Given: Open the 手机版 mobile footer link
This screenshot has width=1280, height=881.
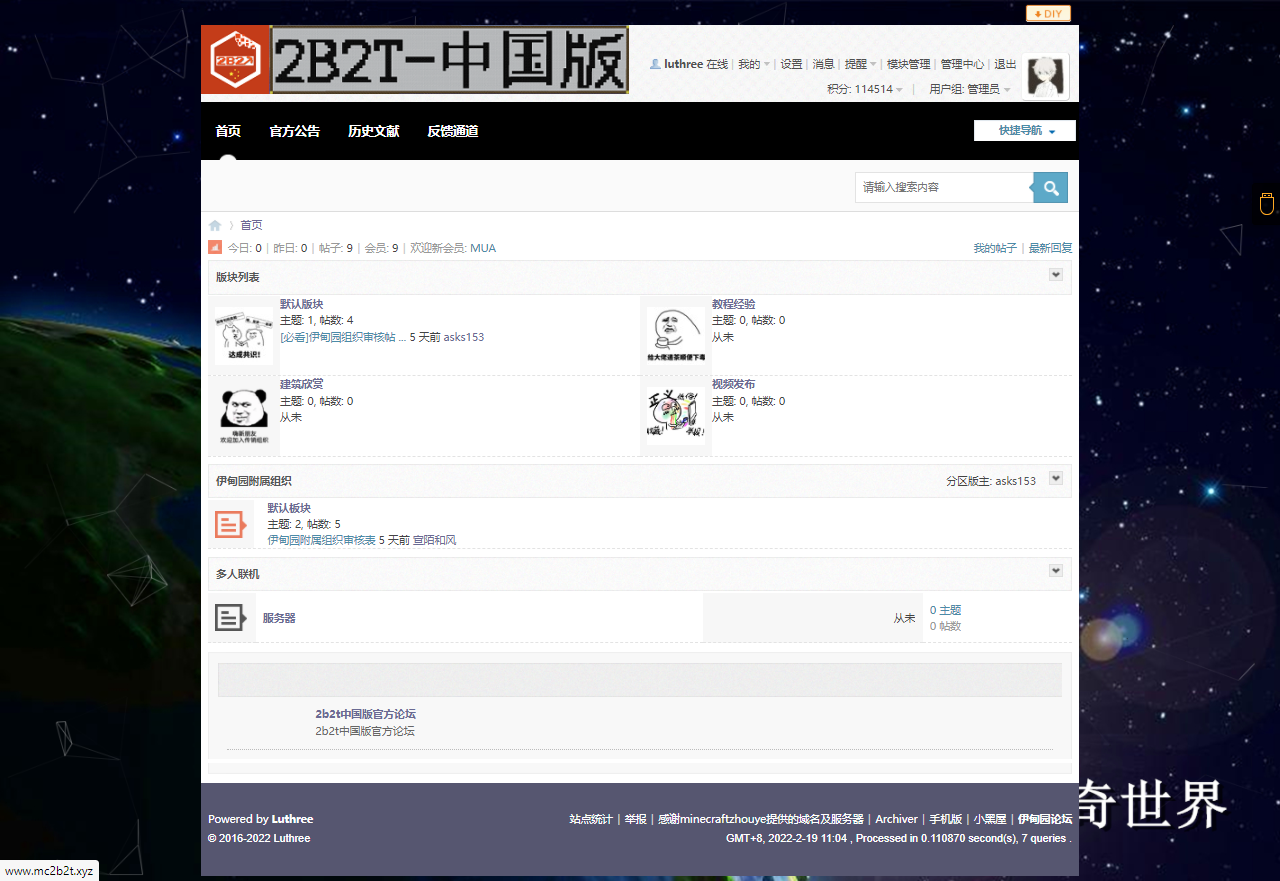Looking at the screenshot, I should (945, 819).
